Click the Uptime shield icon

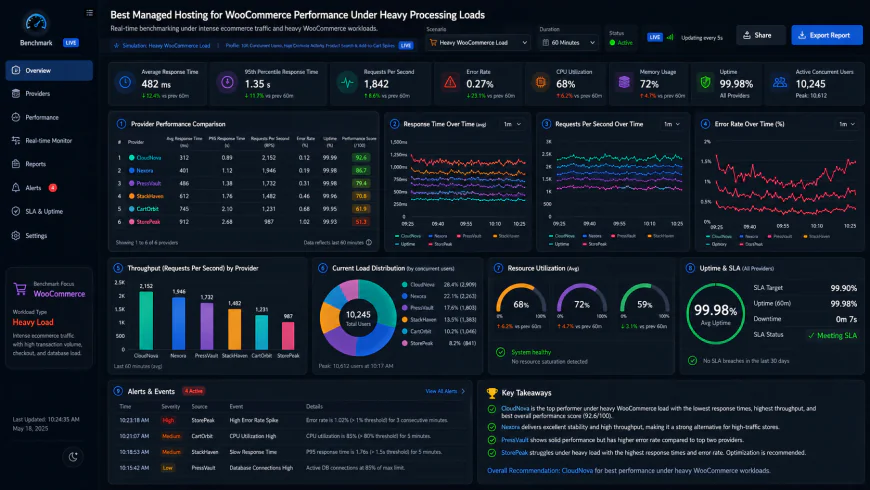click(x=705, y=83)
